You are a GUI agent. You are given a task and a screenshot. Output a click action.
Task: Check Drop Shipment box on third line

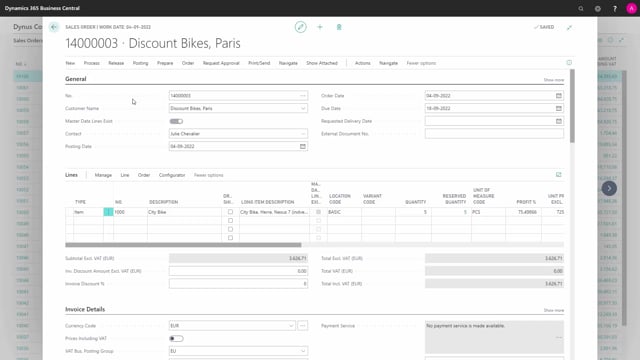[x=230, y=229]
